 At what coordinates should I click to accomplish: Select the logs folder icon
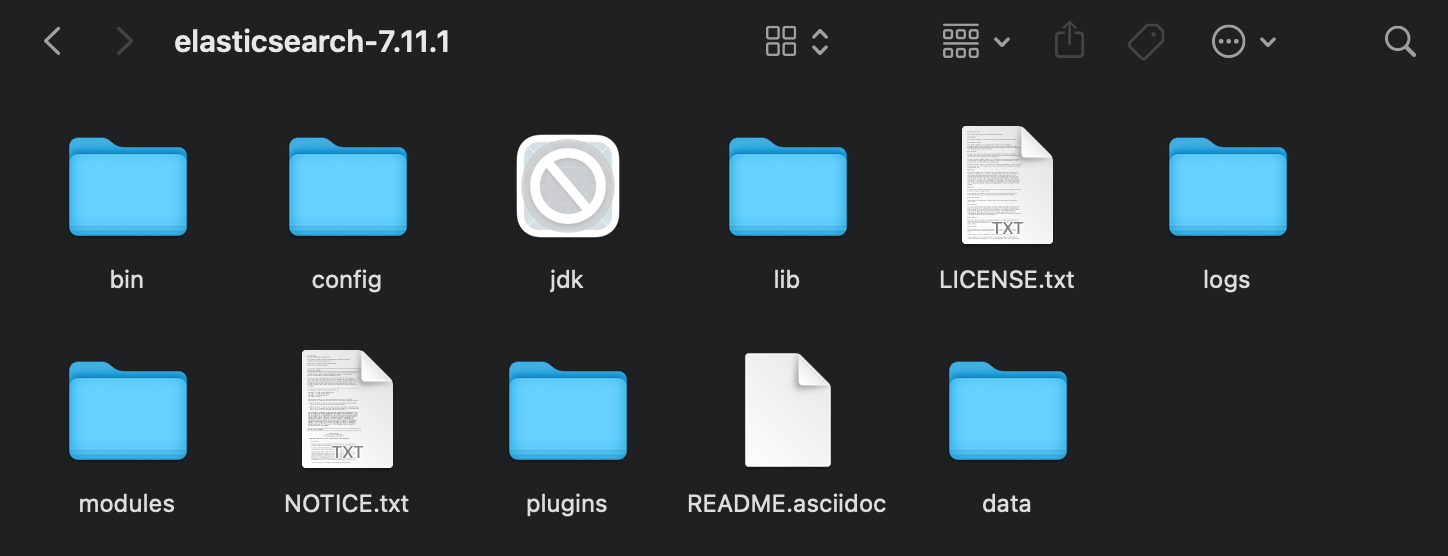pos(1227,187)
